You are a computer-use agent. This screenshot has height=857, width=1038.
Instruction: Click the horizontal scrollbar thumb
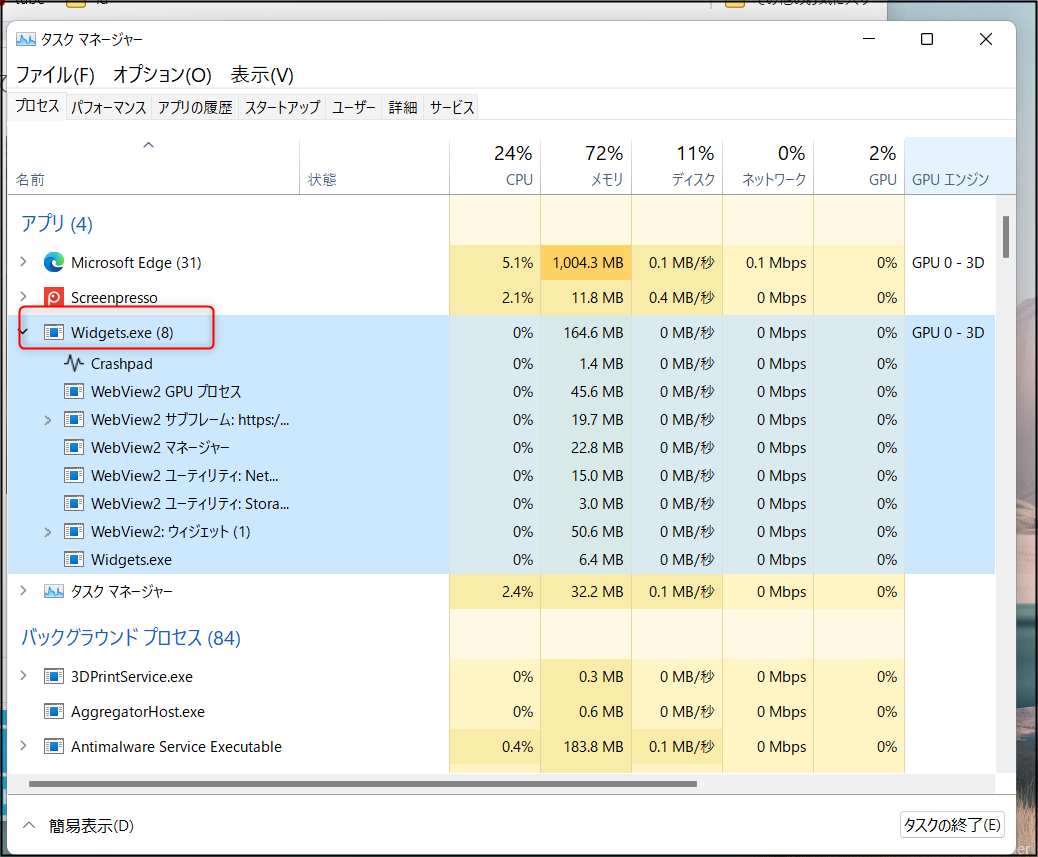pyautogui.click(x=363, y=784)
